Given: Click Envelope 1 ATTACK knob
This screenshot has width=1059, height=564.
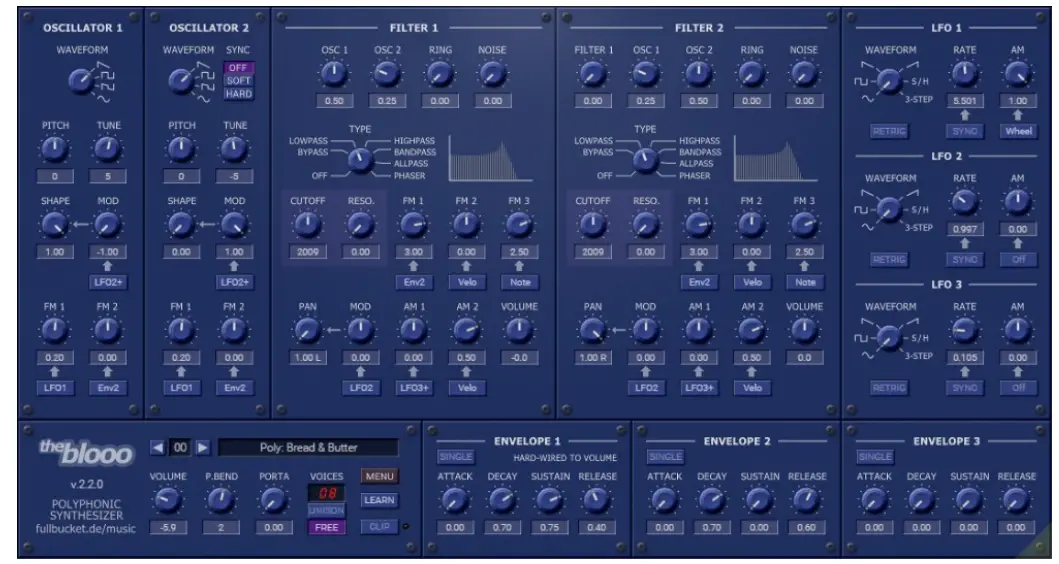Looking at the screenshot, I should coord(455,500).
